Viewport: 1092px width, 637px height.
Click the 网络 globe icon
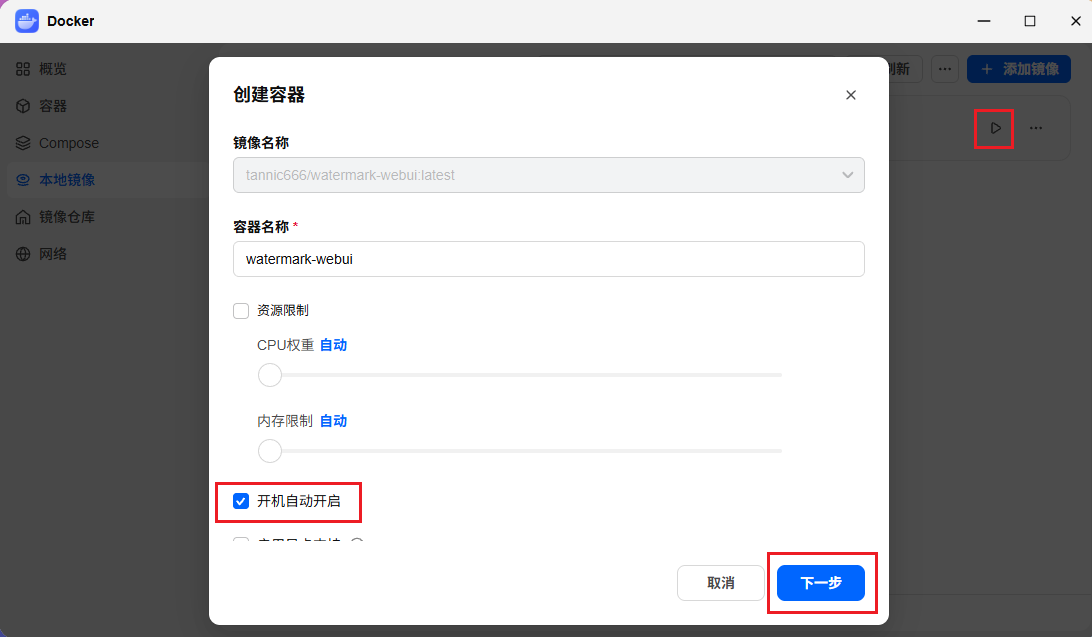(x=23, y=253)
